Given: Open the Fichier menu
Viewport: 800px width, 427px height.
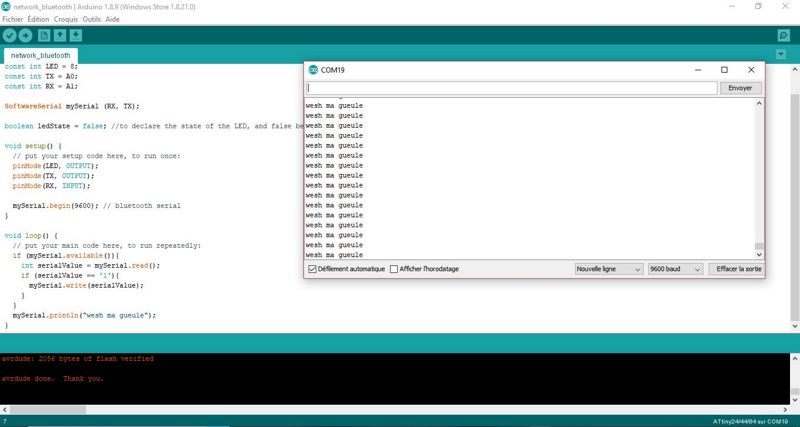Looking at the screenshot, I should [x=13, y=19].
